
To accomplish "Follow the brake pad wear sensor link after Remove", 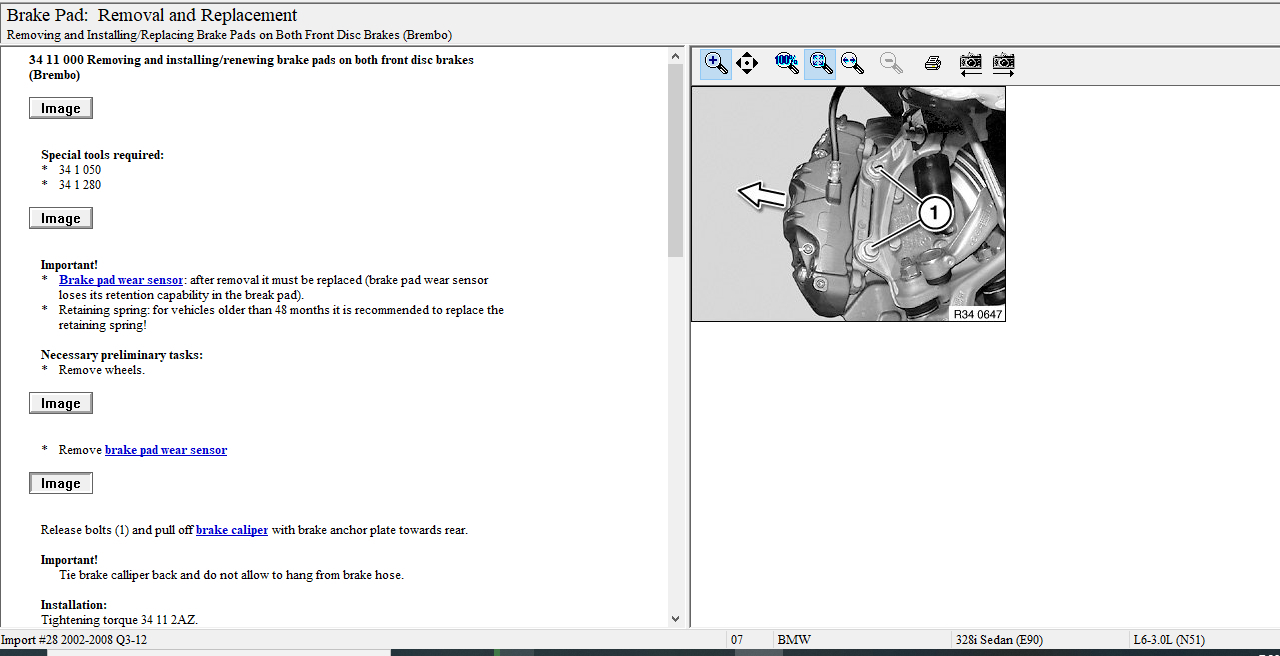I will coord(166,450).
